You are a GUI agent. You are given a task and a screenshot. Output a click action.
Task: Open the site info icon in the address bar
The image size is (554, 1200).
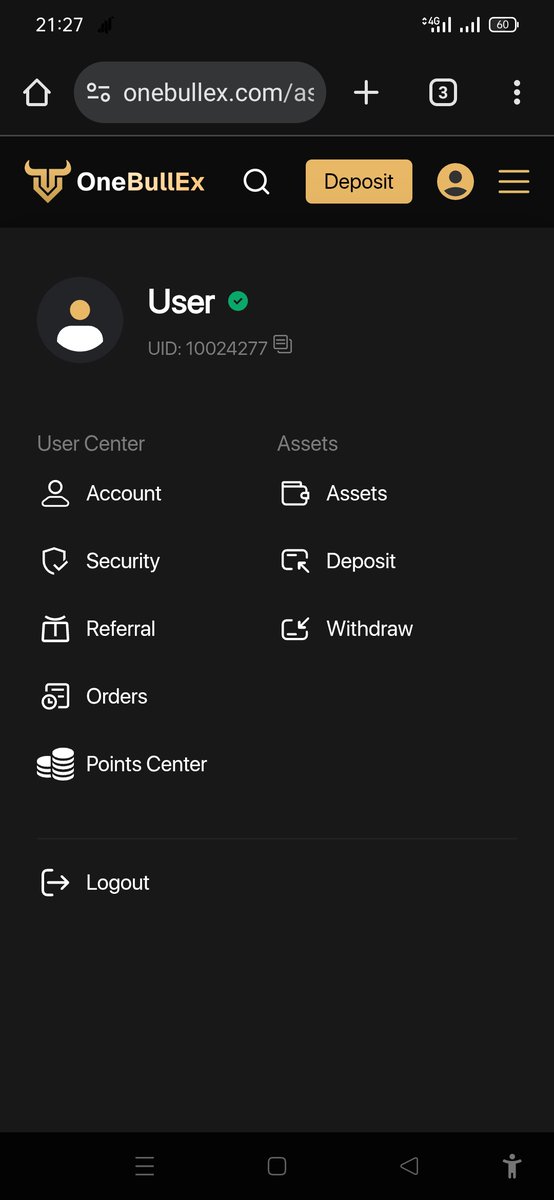98,93
